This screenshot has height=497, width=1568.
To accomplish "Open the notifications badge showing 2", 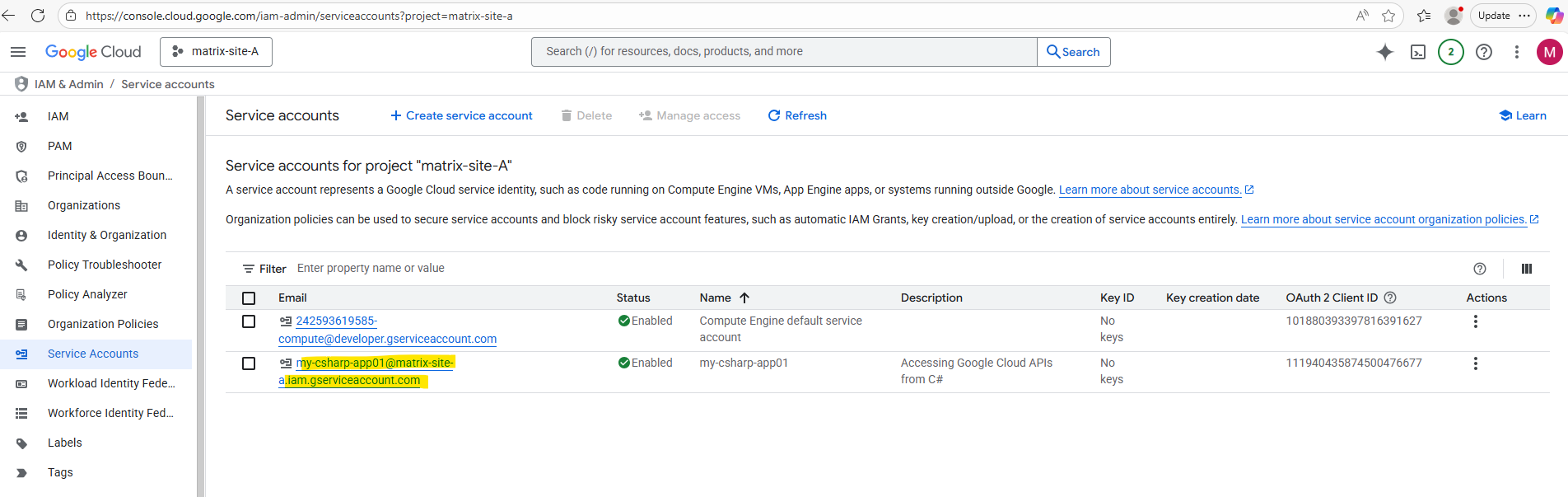I will point(1450,52).
